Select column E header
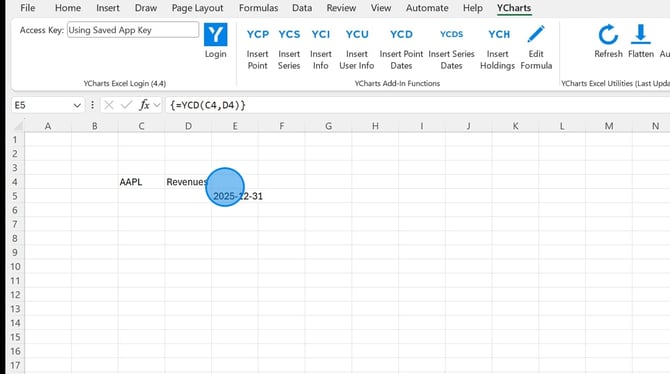 click(235, 126)
